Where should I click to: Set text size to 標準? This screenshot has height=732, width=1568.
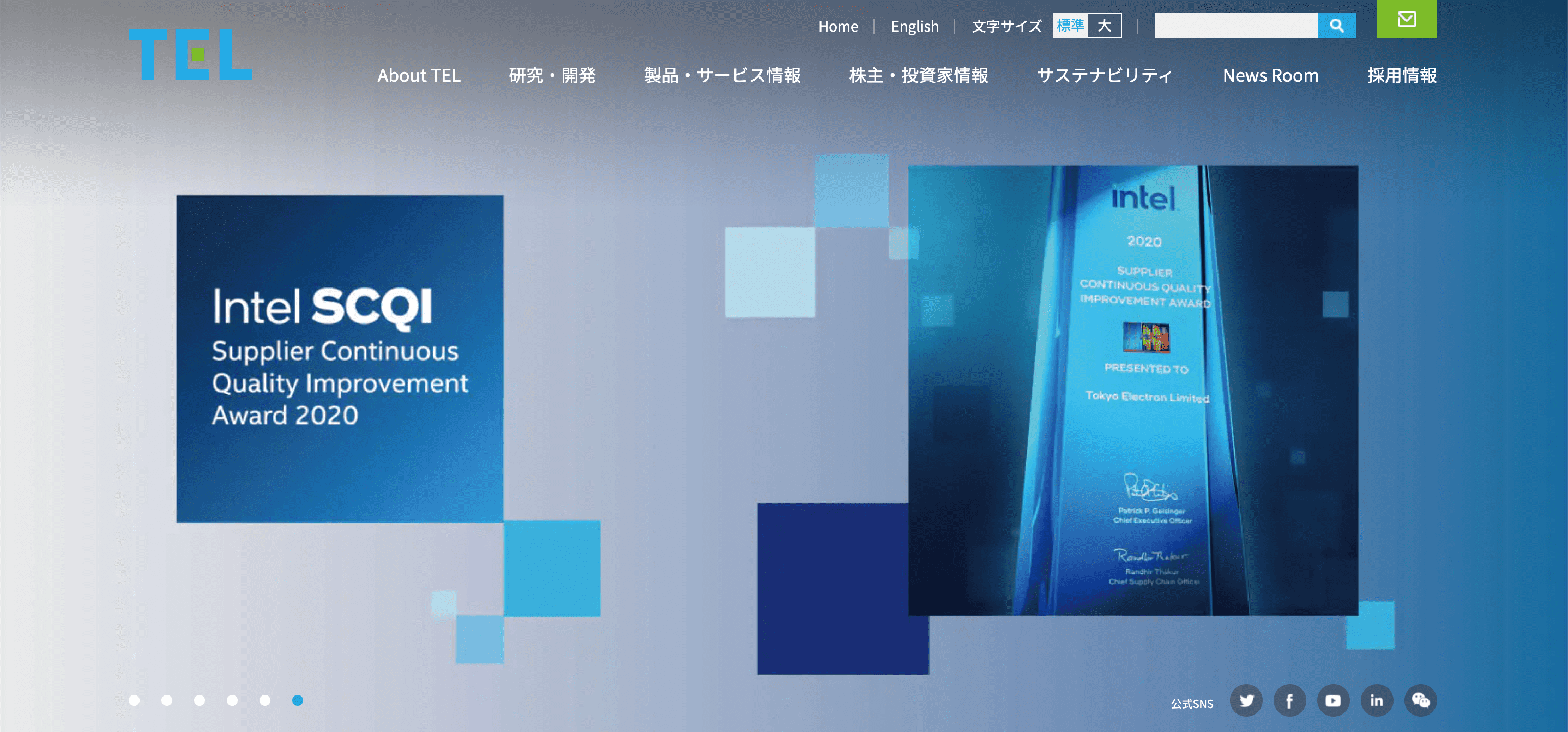coord(1071,26)
